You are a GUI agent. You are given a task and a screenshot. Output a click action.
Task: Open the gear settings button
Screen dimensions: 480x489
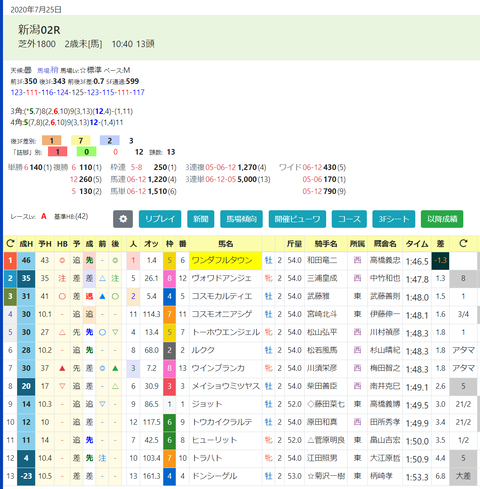(x=123, y=219)
